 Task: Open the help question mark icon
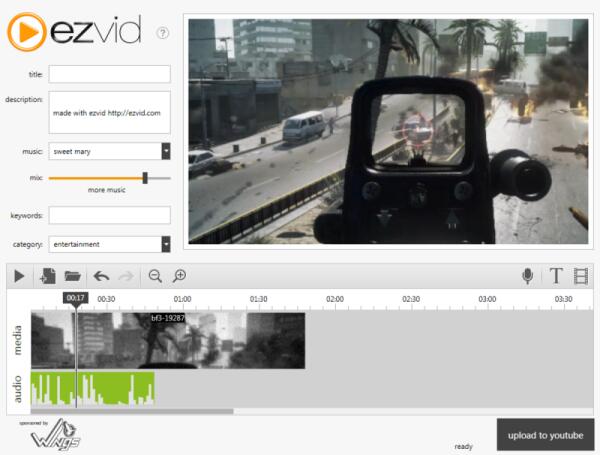(x=163, y=33)
